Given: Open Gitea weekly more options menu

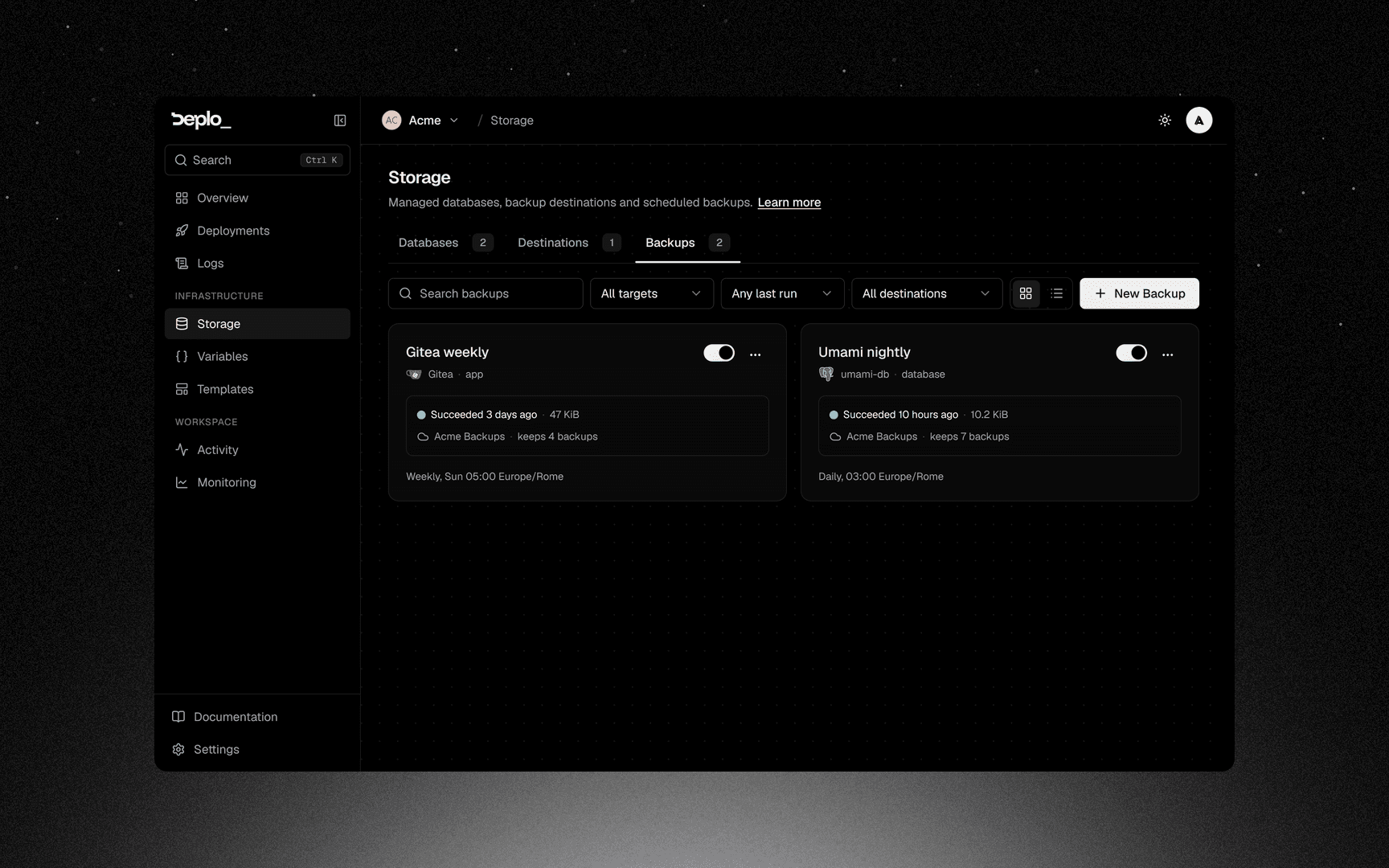Looking at the screenshot, I should coord(755,354).
